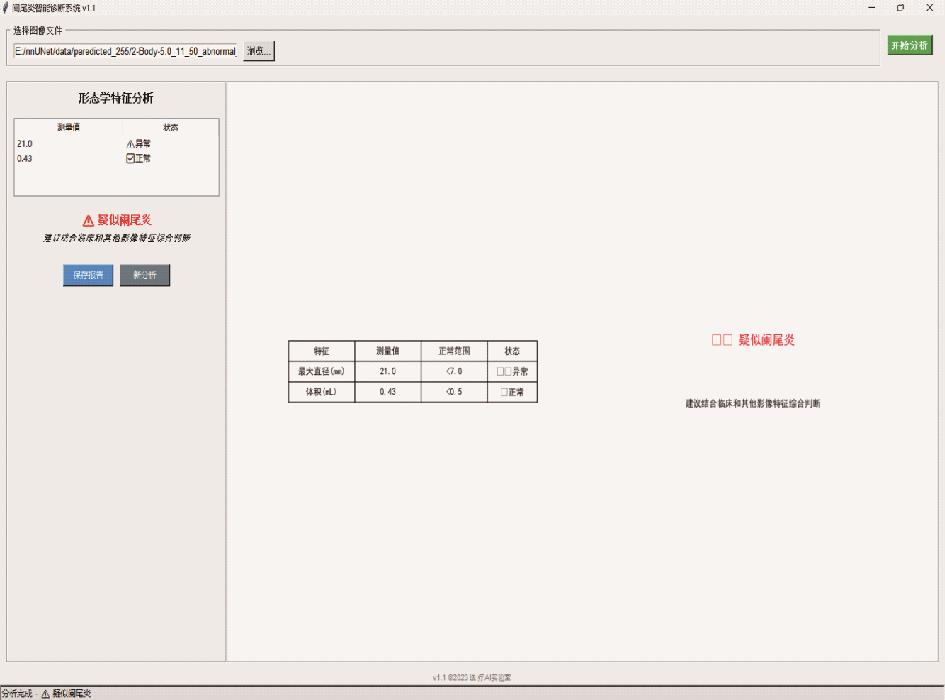Viewport: 945px width, 700px height.
Task: Click the red warning triangle in left panel
Action: pyautogui.click(x=88, y=220)
